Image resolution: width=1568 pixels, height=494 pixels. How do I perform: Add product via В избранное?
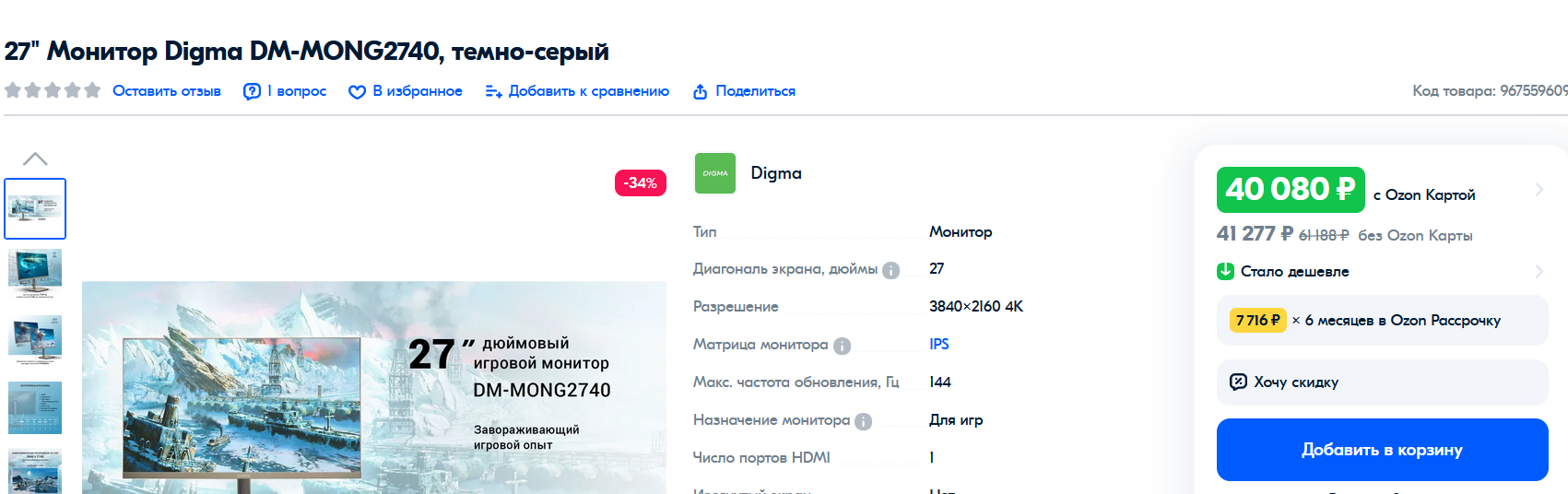(x=418, y=91)
